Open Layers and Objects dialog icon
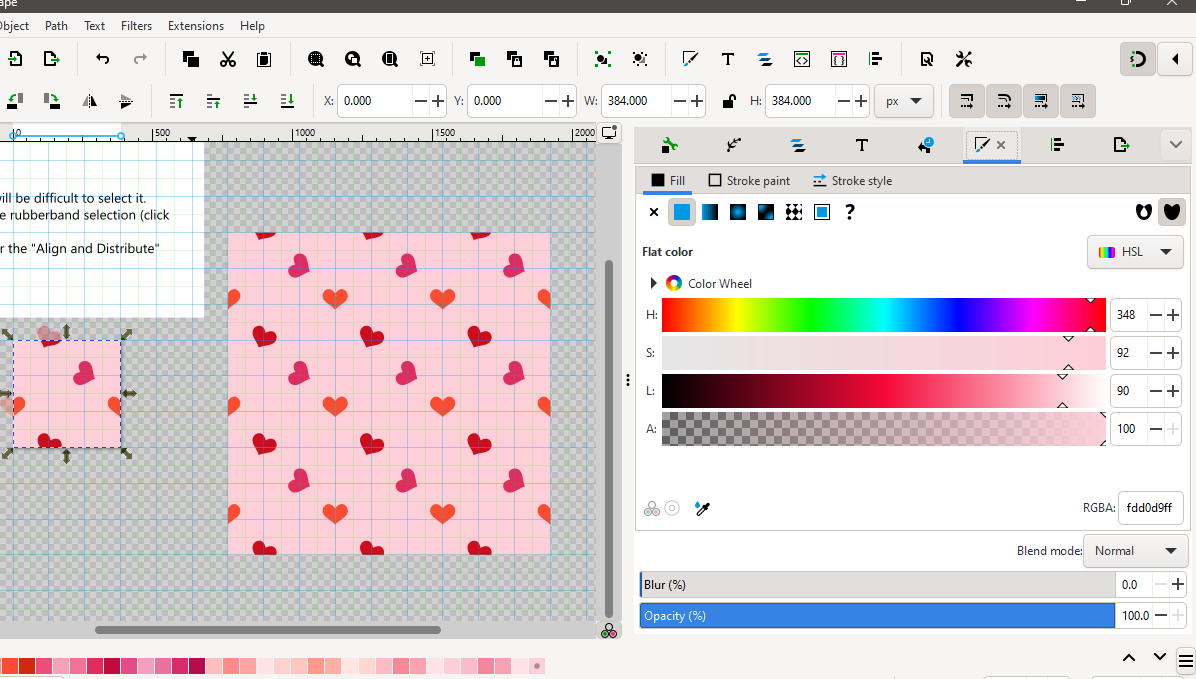Screen dimensions: 1196x679 click(x=764, y=59)
